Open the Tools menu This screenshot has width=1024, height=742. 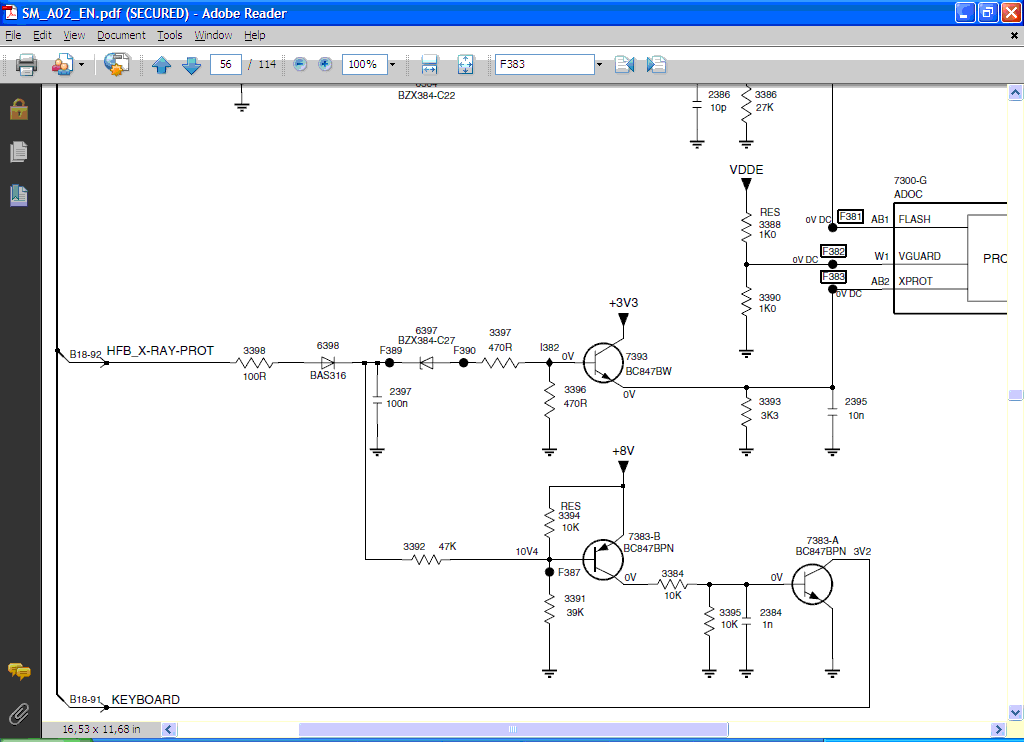(170, 35)
